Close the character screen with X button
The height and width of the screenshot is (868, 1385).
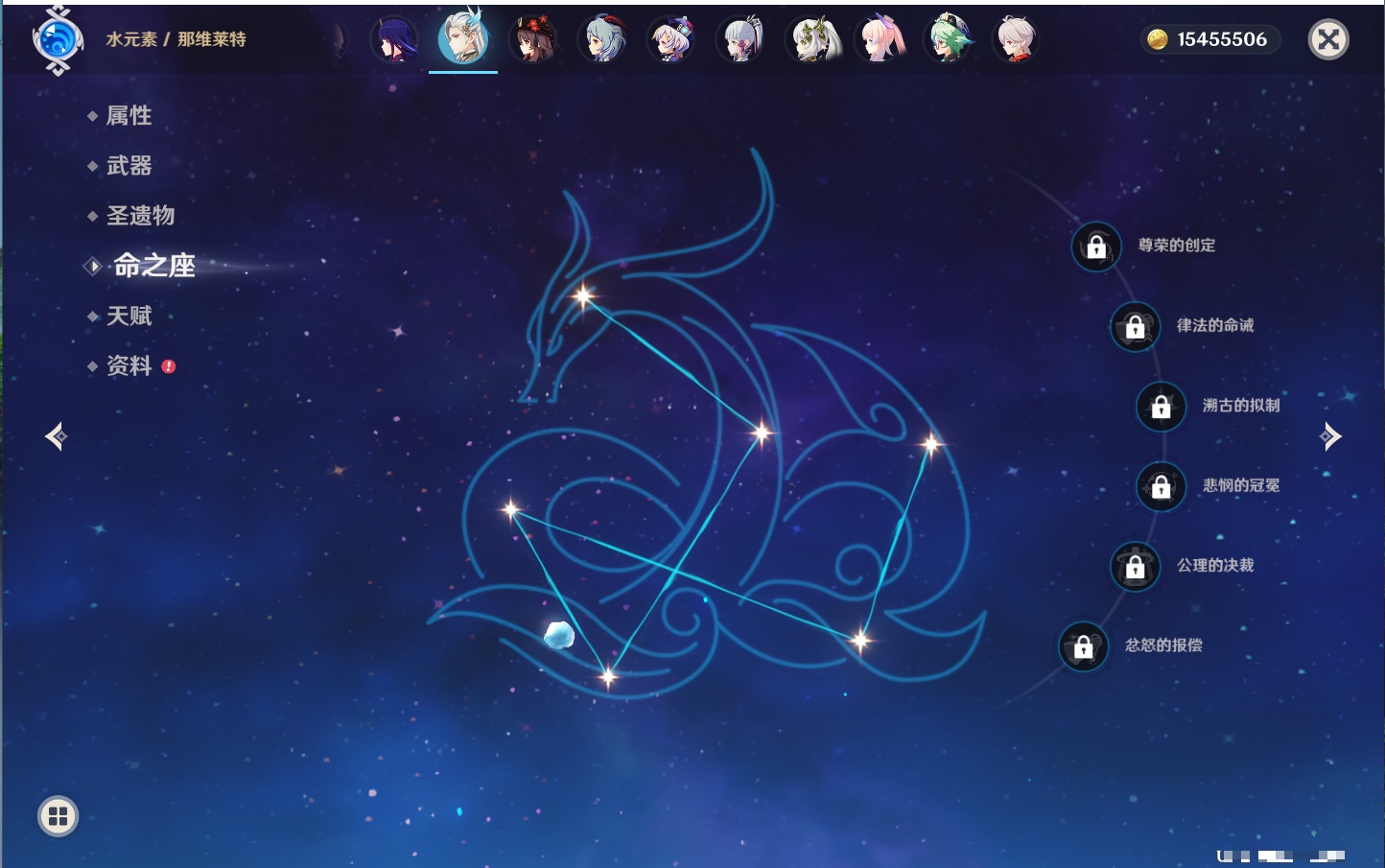click(1328, 39)
